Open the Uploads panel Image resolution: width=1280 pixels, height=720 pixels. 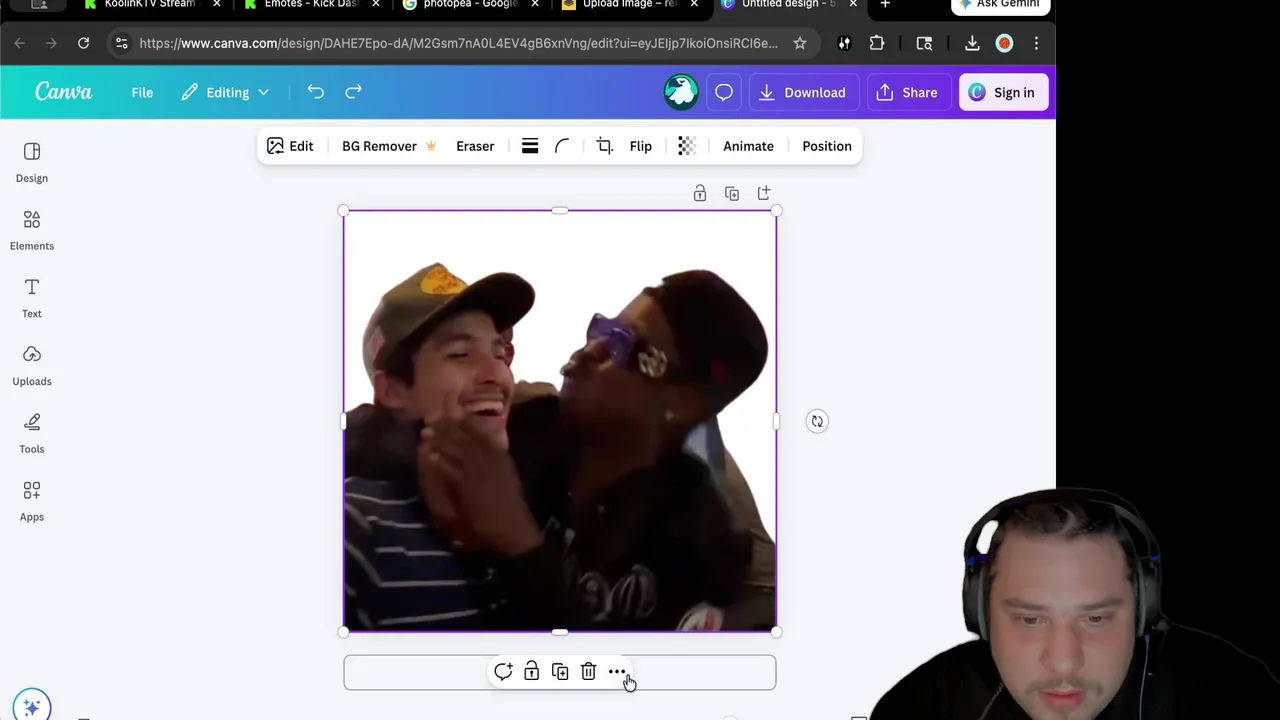coord(32,367)
